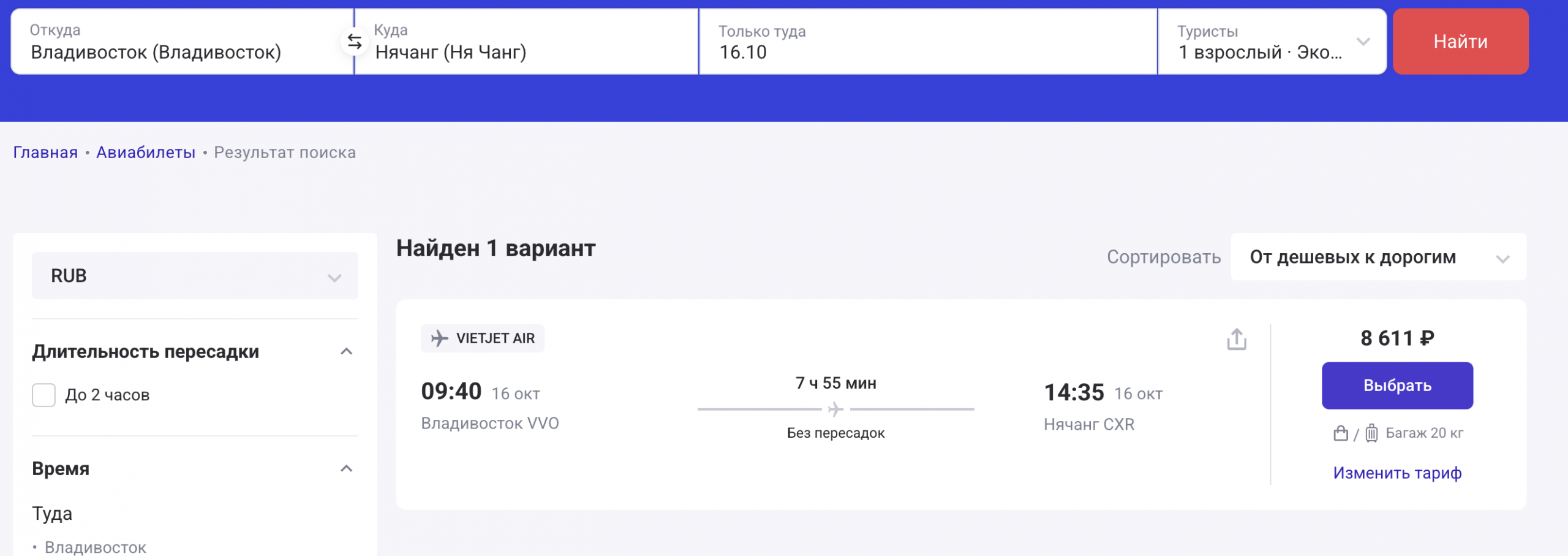This screenshot has width=1568, height=556.
Task: Click the plane icon on route line
Action: [x=835, y=409]
